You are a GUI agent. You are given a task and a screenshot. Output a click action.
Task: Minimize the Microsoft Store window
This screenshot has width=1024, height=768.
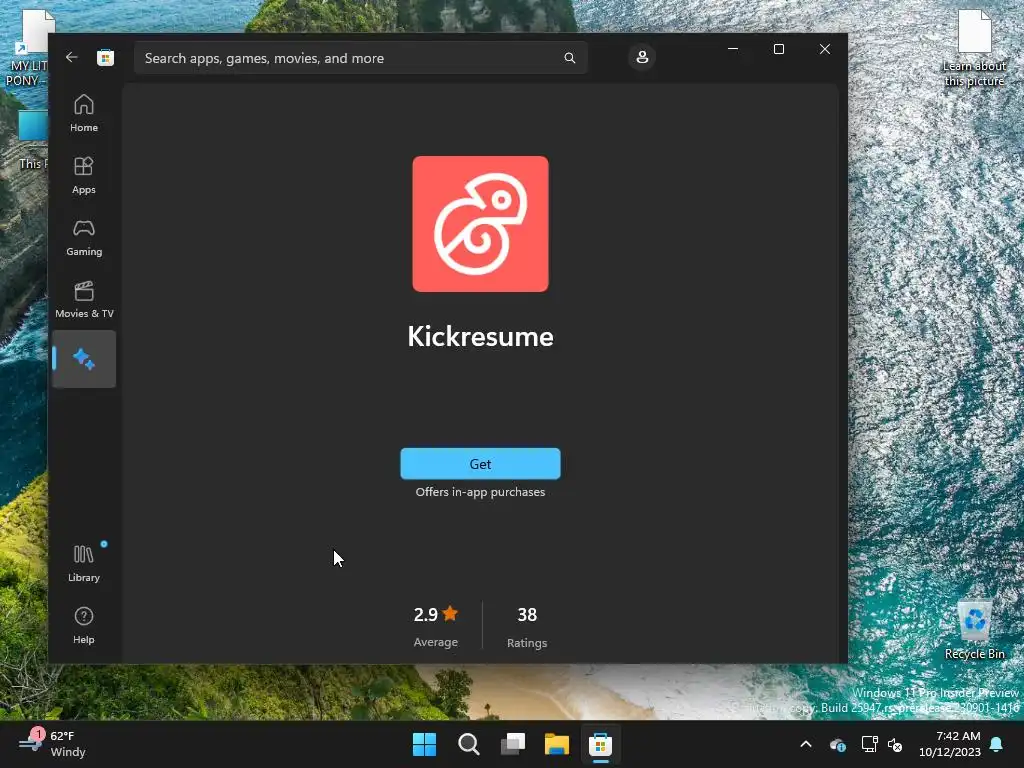click(x=733, y=49)
